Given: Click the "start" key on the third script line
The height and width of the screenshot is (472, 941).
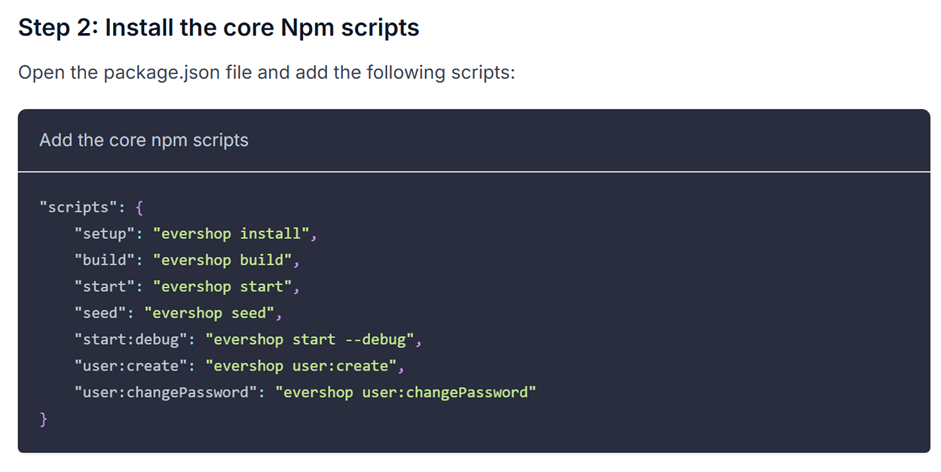Looking at the screenshot, I should click(x=104, y=286).
